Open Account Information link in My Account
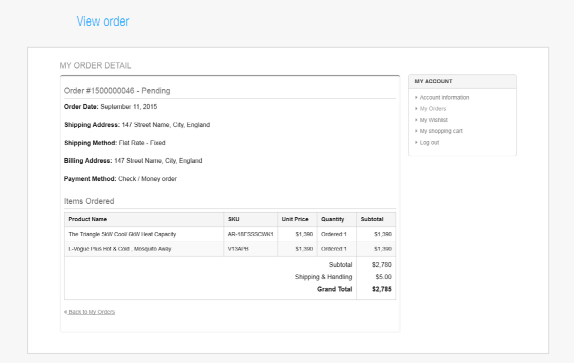This screenshot has height=363, width=574. [444, 98]
